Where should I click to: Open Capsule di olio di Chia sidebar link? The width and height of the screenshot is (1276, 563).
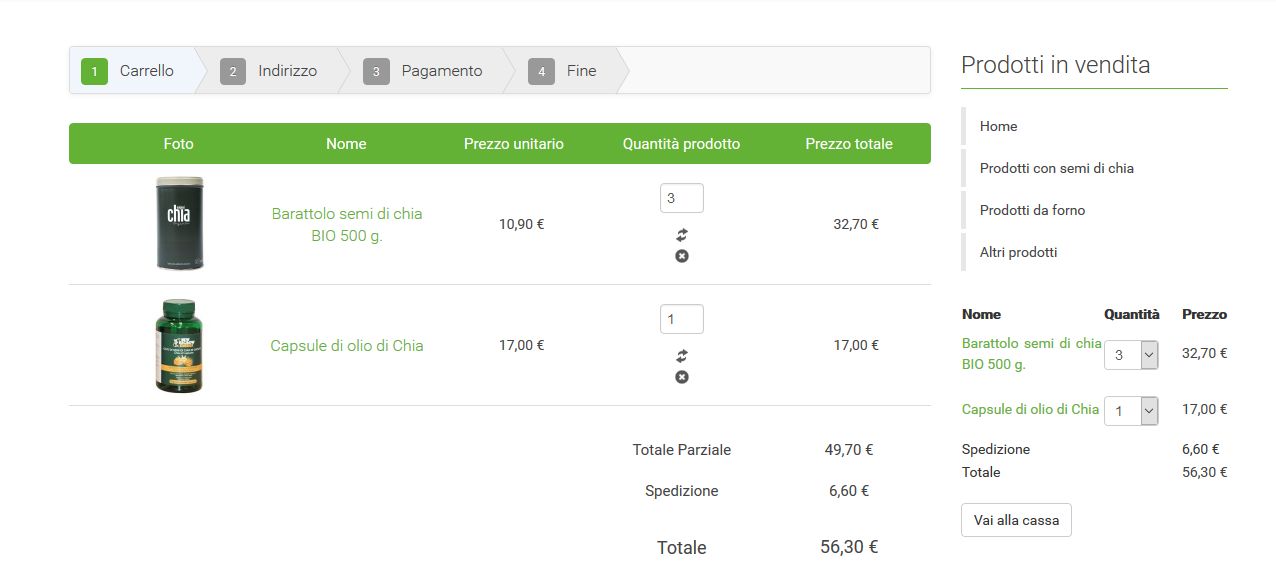click(1030, 409)
